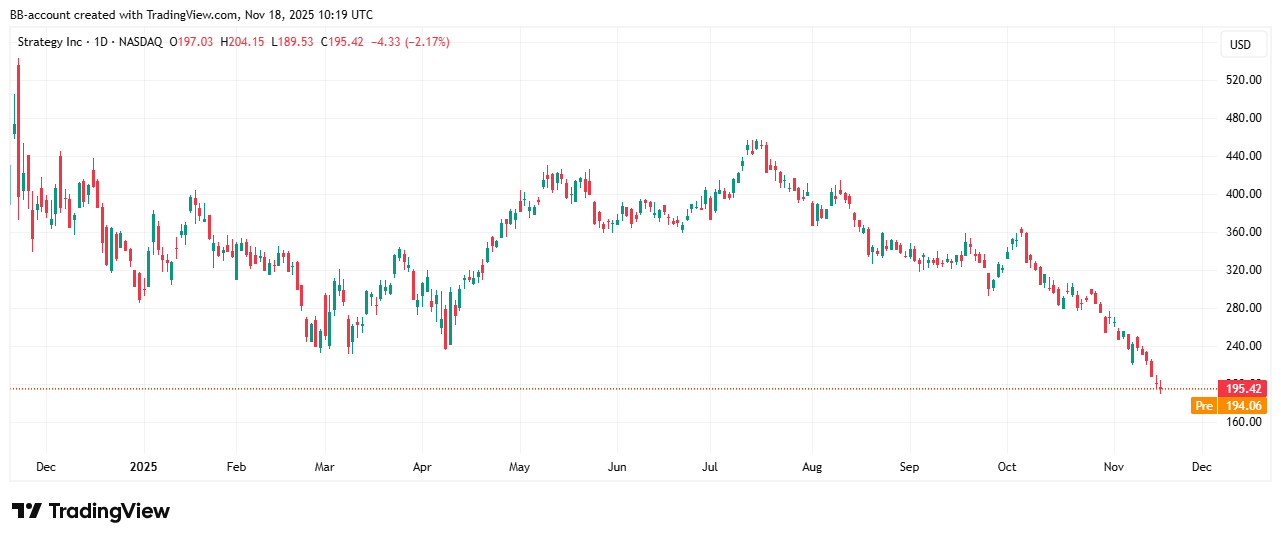Click the High value 204.15 in legend
This screenshot has width=1281, height=541.
tap(239, 42)
